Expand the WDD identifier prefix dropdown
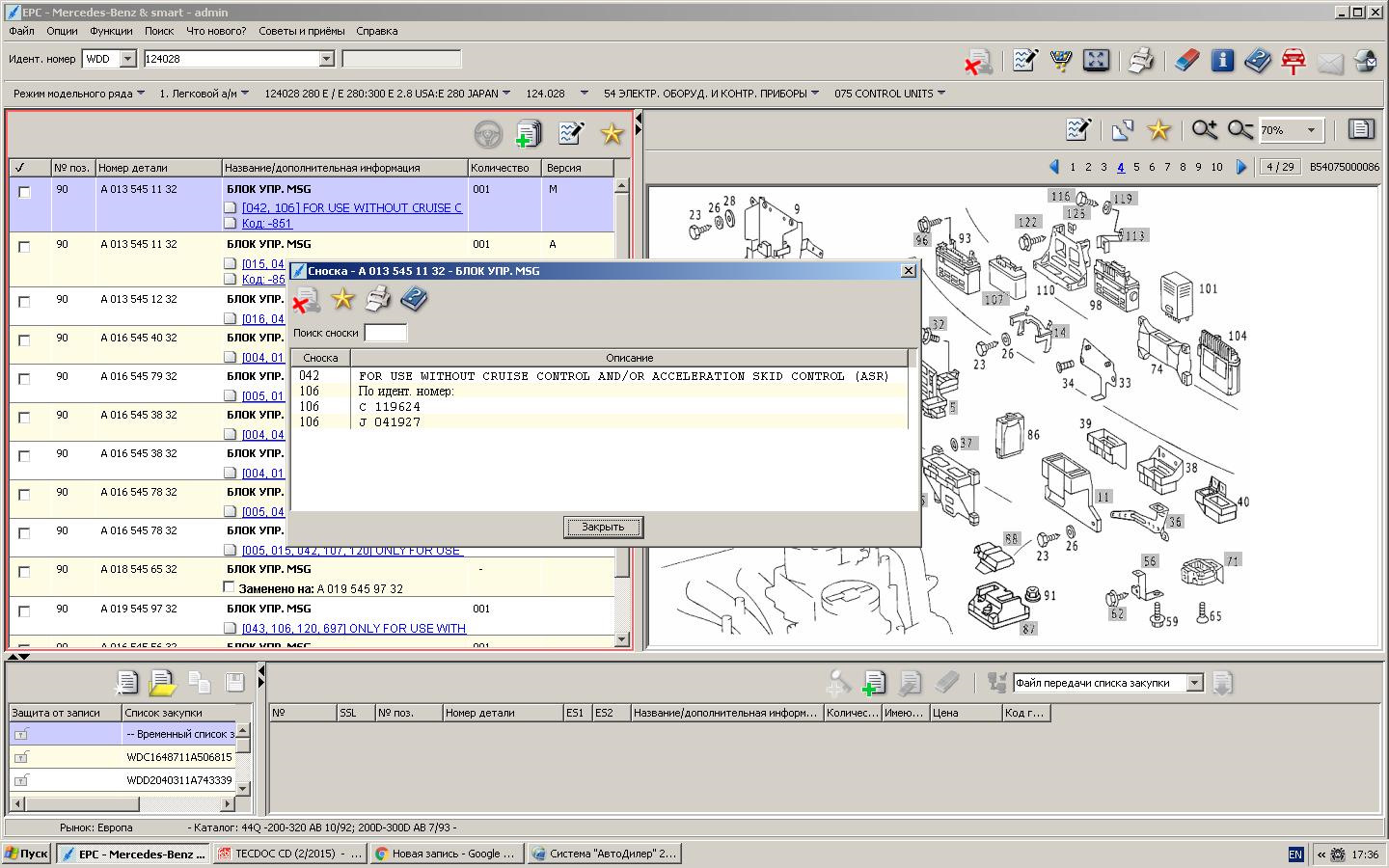 coord(127,59)
